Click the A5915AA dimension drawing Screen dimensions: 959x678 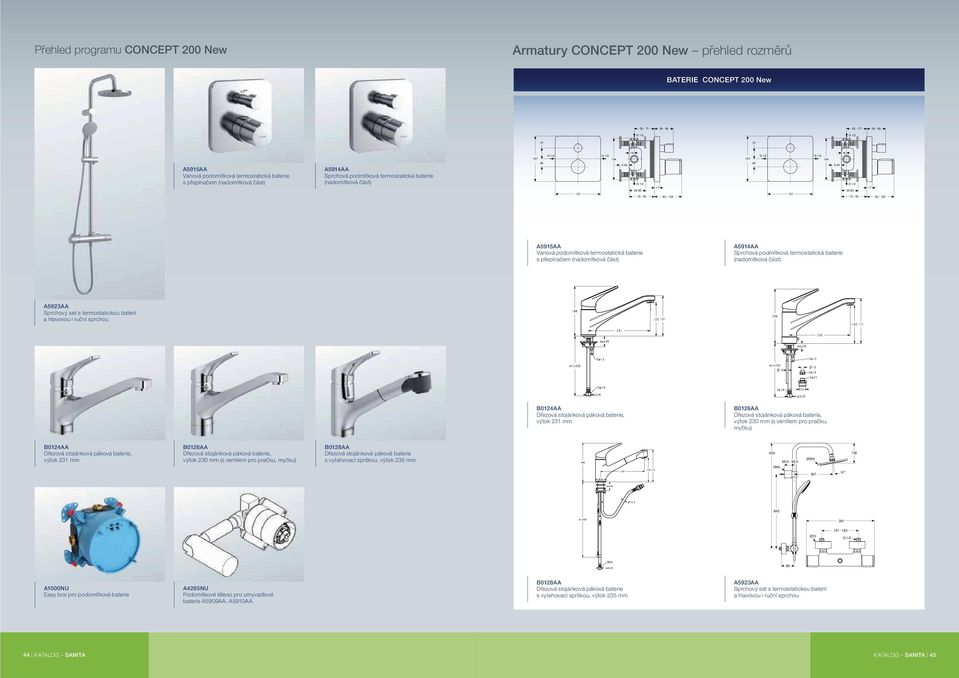607,162
